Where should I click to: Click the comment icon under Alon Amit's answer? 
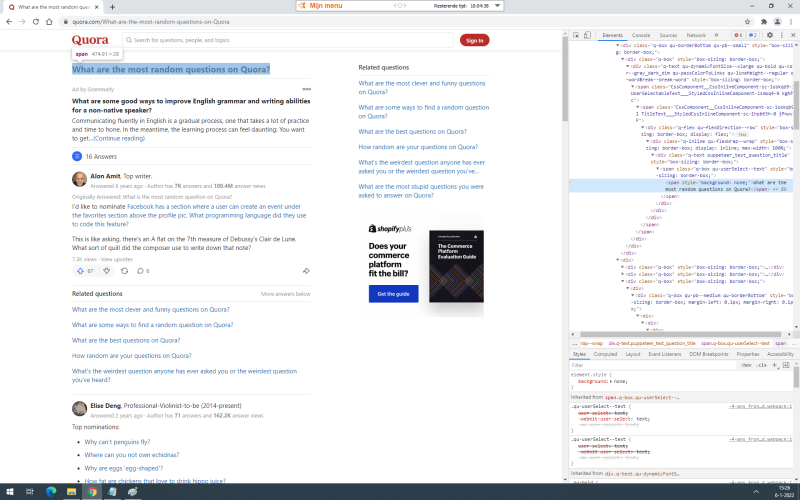tap(141, 271)
